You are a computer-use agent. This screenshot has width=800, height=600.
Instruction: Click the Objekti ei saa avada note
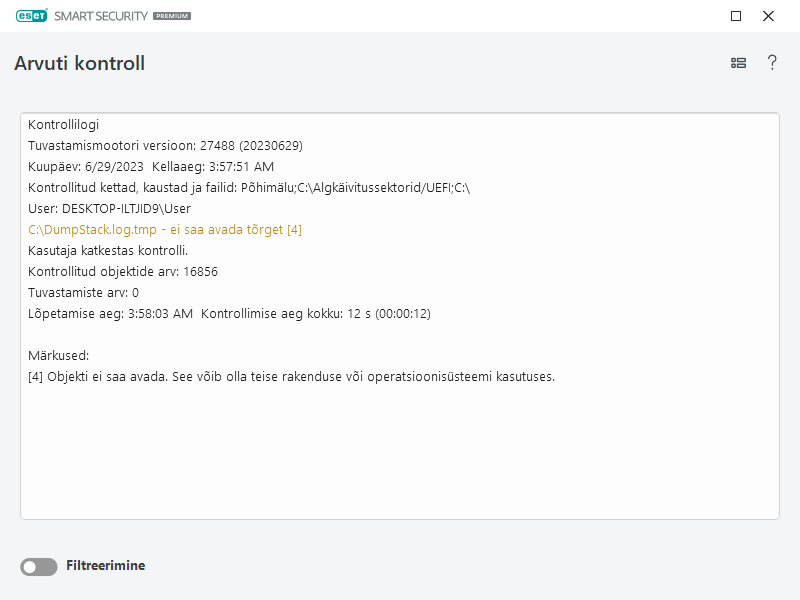(x=291, y=377)
